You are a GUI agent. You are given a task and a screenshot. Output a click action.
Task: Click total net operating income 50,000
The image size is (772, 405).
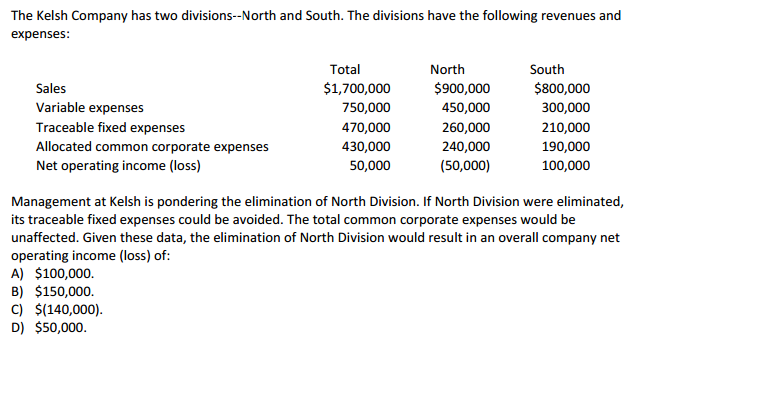pyautogui.click(x=370, y=166)
